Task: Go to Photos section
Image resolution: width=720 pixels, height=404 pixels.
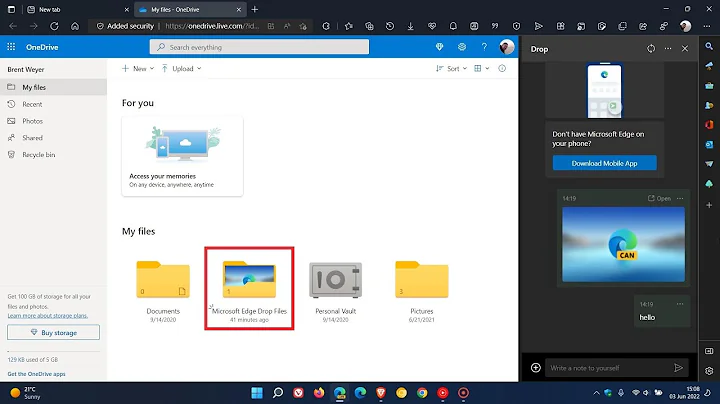Action: (x=53, y=121)
